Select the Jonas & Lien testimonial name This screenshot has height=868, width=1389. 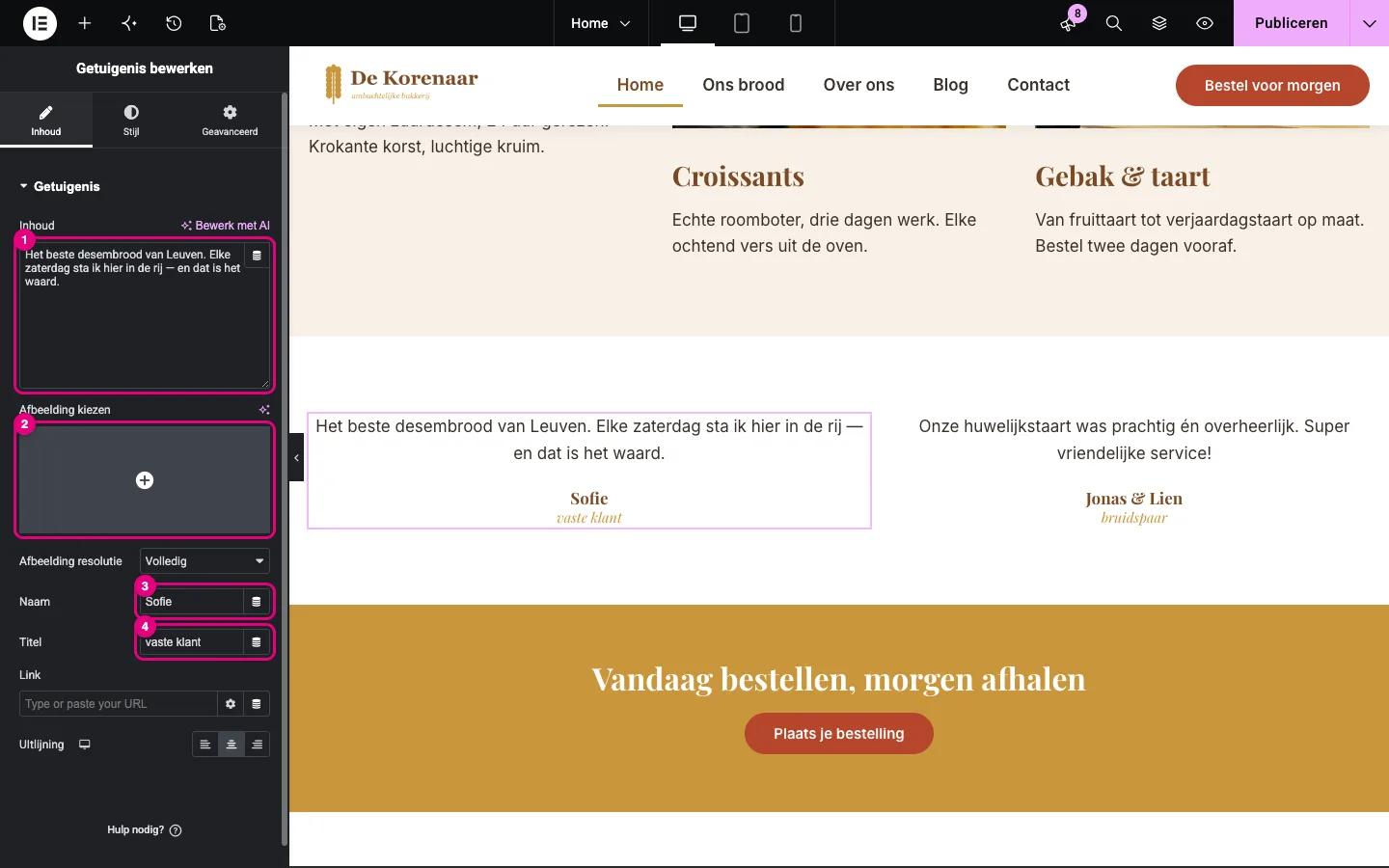[1133, 499]
